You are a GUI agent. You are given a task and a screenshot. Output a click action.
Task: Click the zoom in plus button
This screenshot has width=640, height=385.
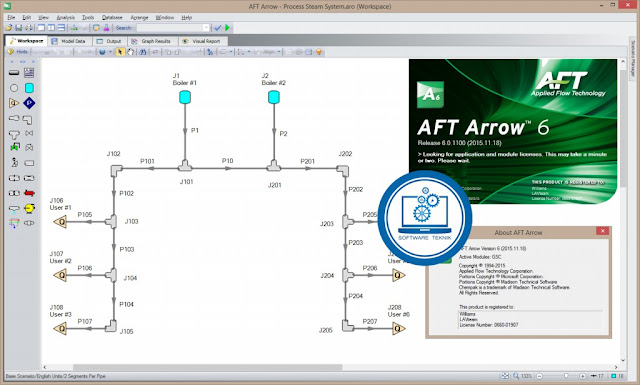(582, 376)
